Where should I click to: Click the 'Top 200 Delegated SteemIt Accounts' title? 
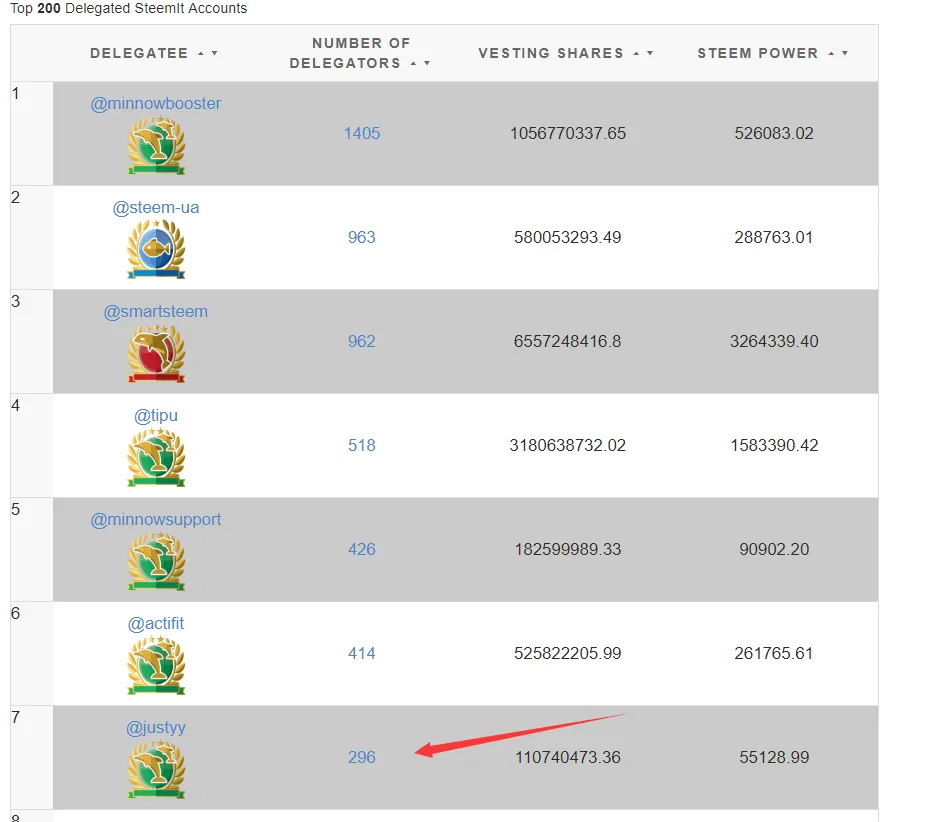(x=128, y=8)
